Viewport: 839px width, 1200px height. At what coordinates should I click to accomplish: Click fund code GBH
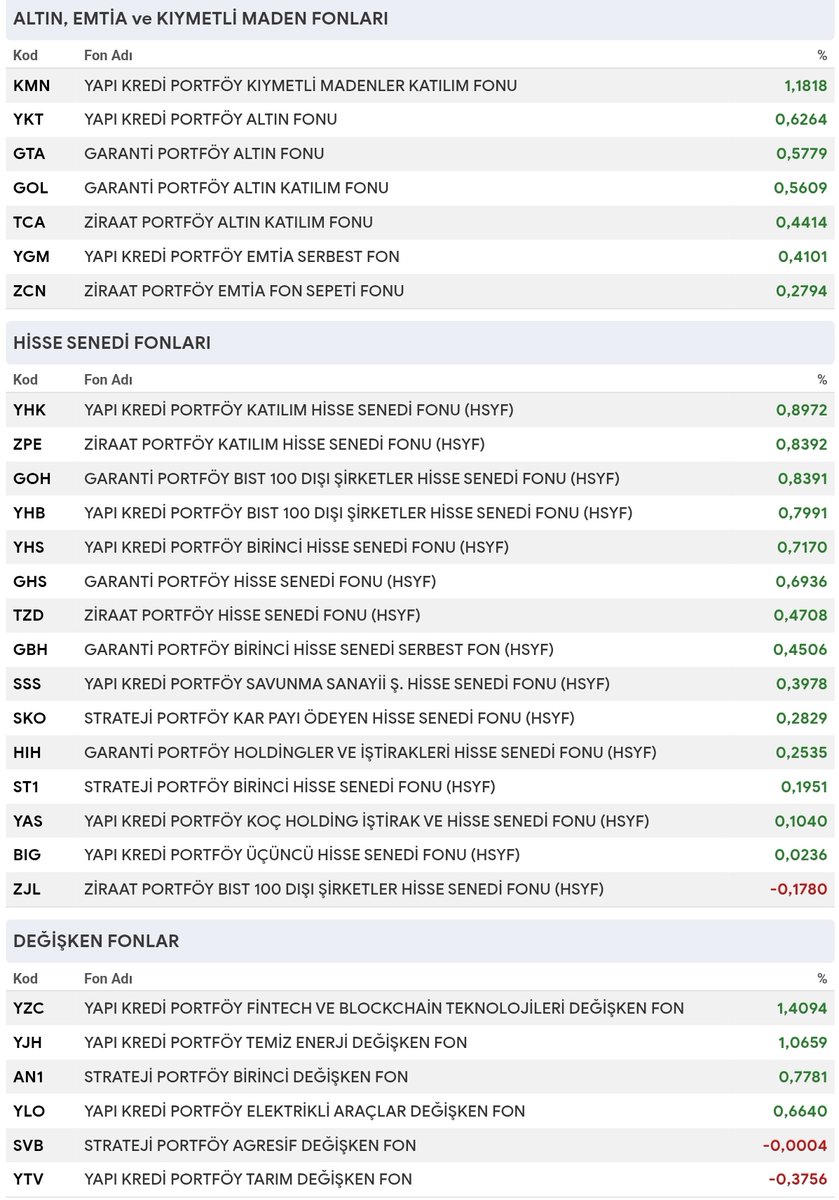[31, 650]
